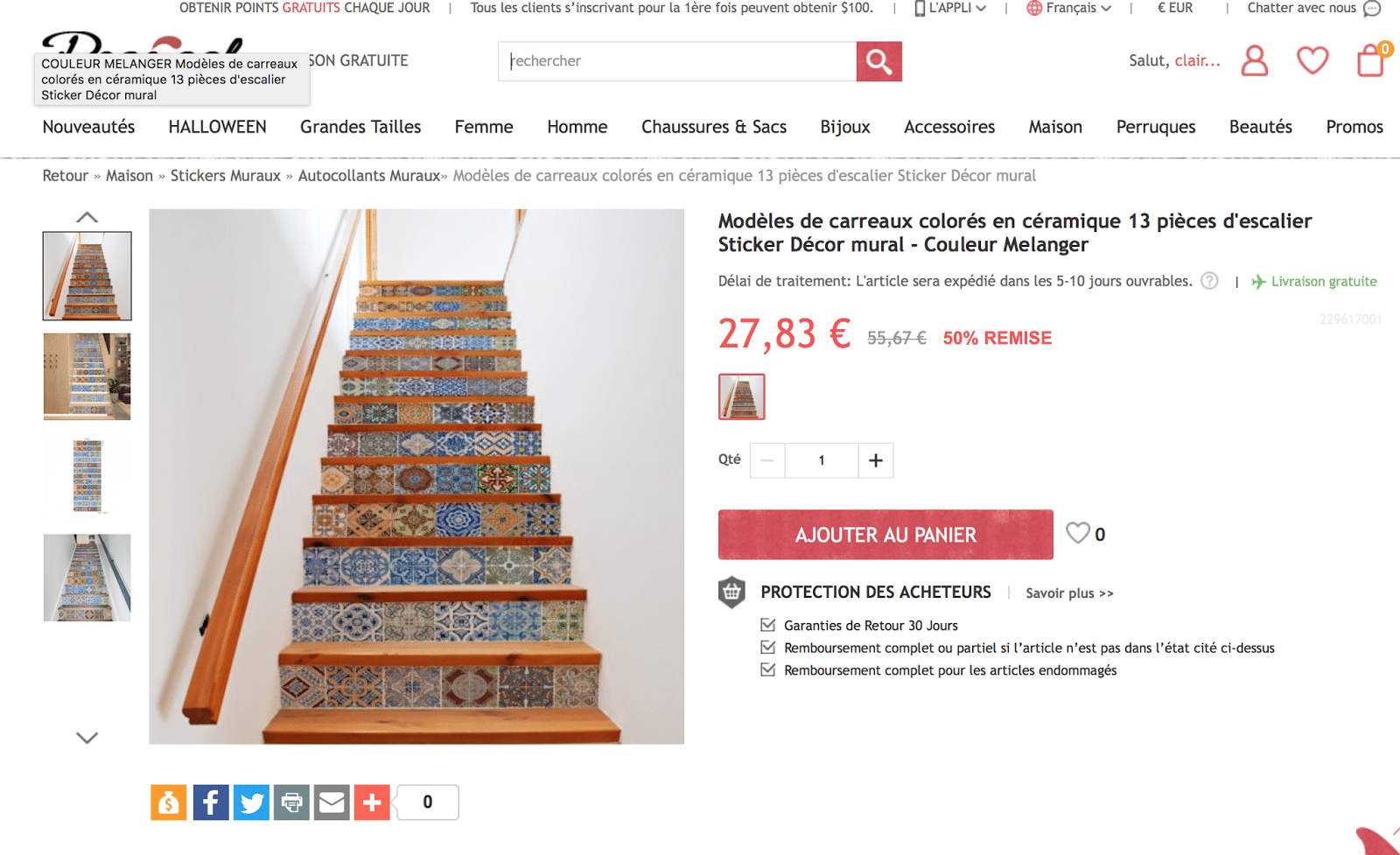Screen dimensions: 1400x855
Task: Open the L'APPLI dropdown
Action: pos(950,8)
